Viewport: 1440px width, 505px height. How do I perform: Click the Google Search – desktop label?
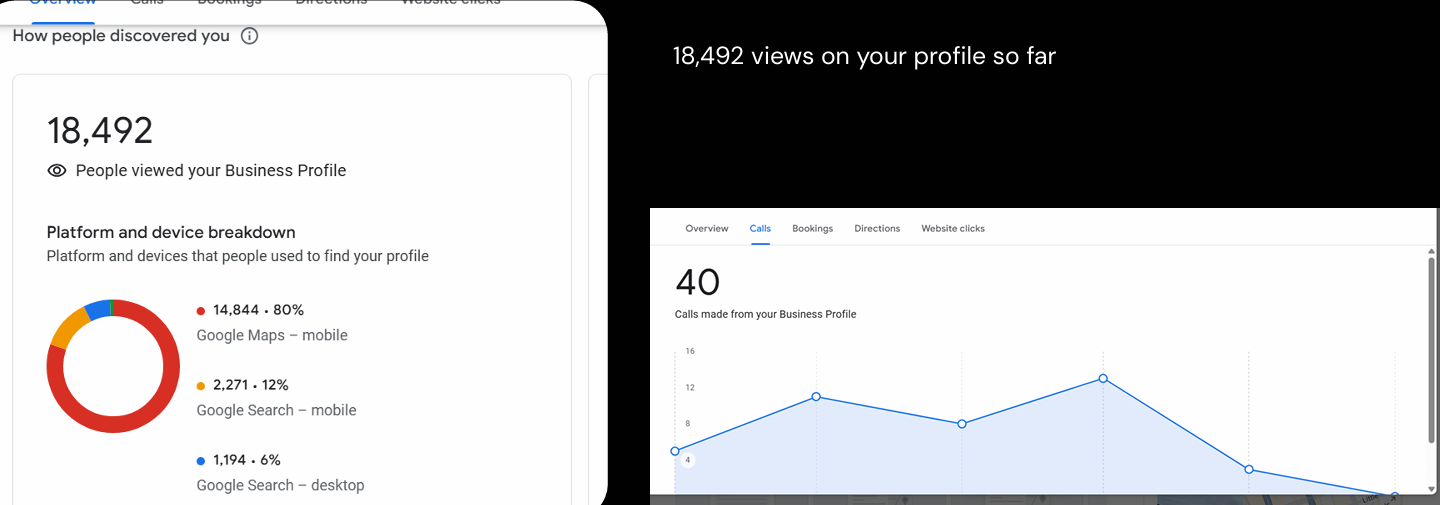[x=280, y=485]
